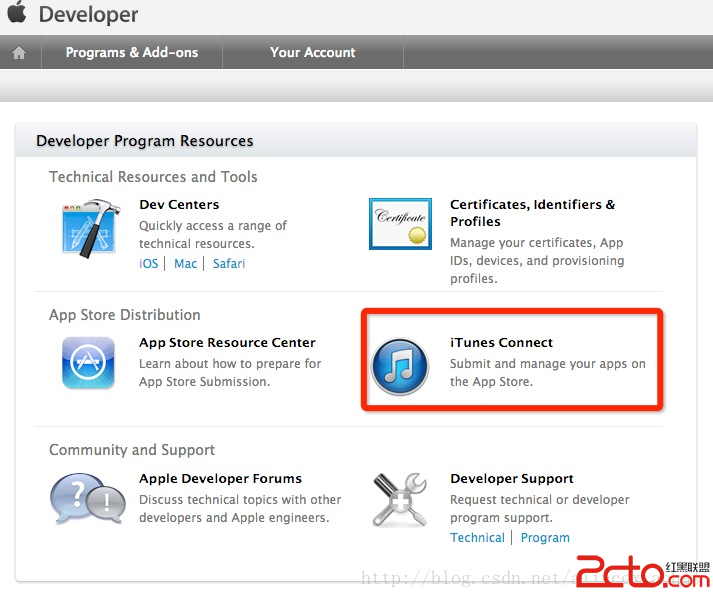
Task: Go to home via house icon
Action: click(x=19, y=53)
